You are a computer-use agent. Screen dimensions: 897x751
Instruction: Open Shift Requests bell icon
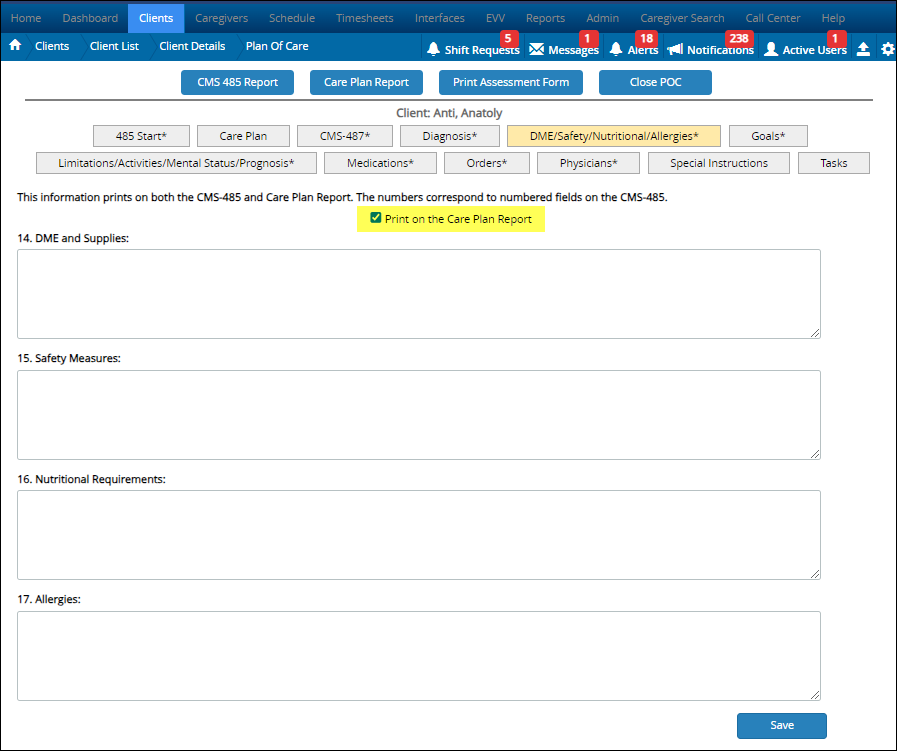click(434, 49)
